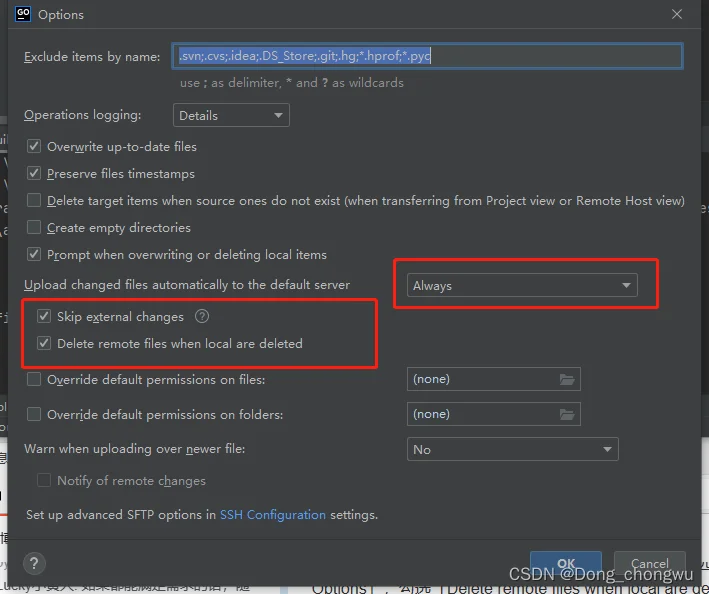The width and height of the screenshot is (709, 594).
Task: Click the question mark help button at bottom
Action: pos(34,564)
